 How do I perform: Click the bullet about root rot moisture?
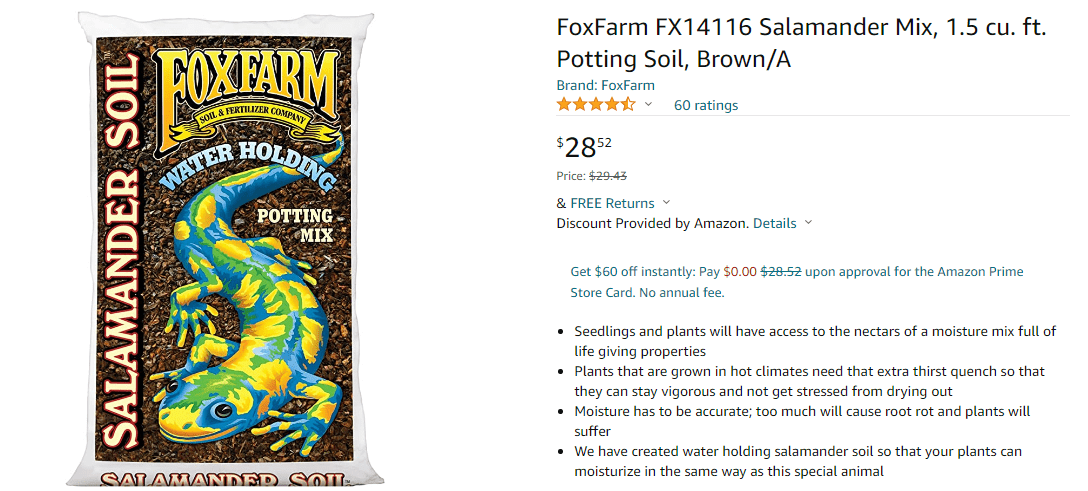click(x=802, y=421)
